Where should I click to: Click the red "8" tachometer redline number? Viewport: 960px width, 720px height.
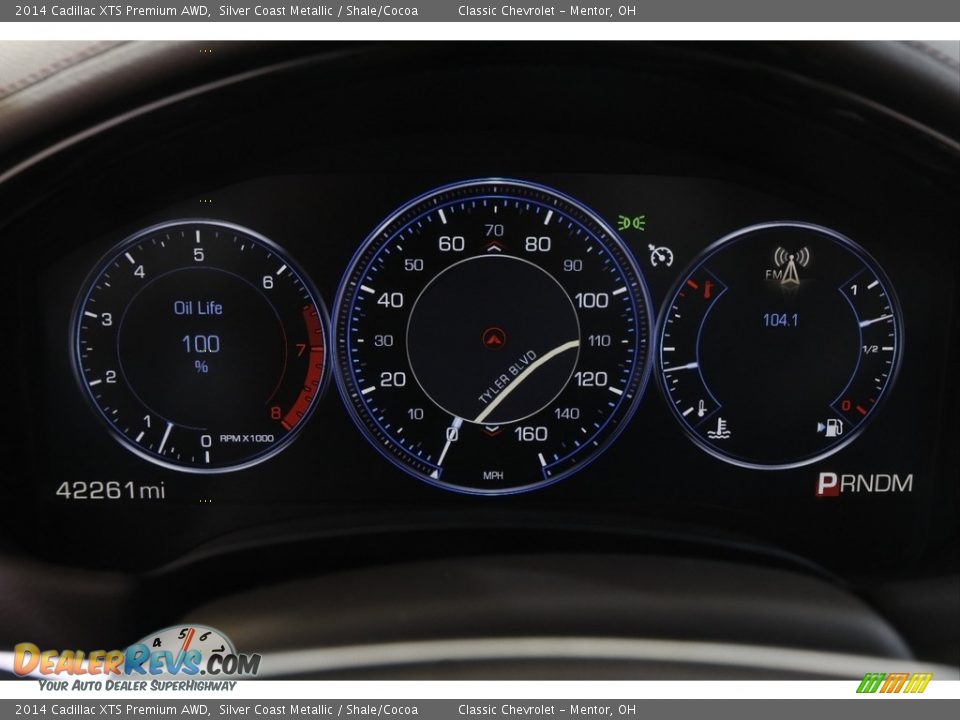click(x=276, y=413)
